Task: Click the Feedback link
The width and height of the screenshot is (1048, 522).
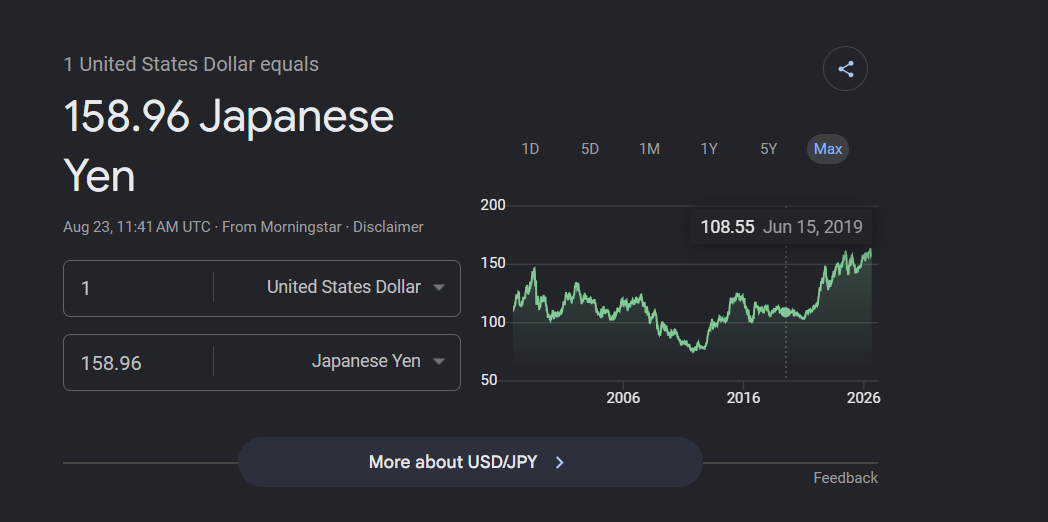Action: (x=845, y=478)
